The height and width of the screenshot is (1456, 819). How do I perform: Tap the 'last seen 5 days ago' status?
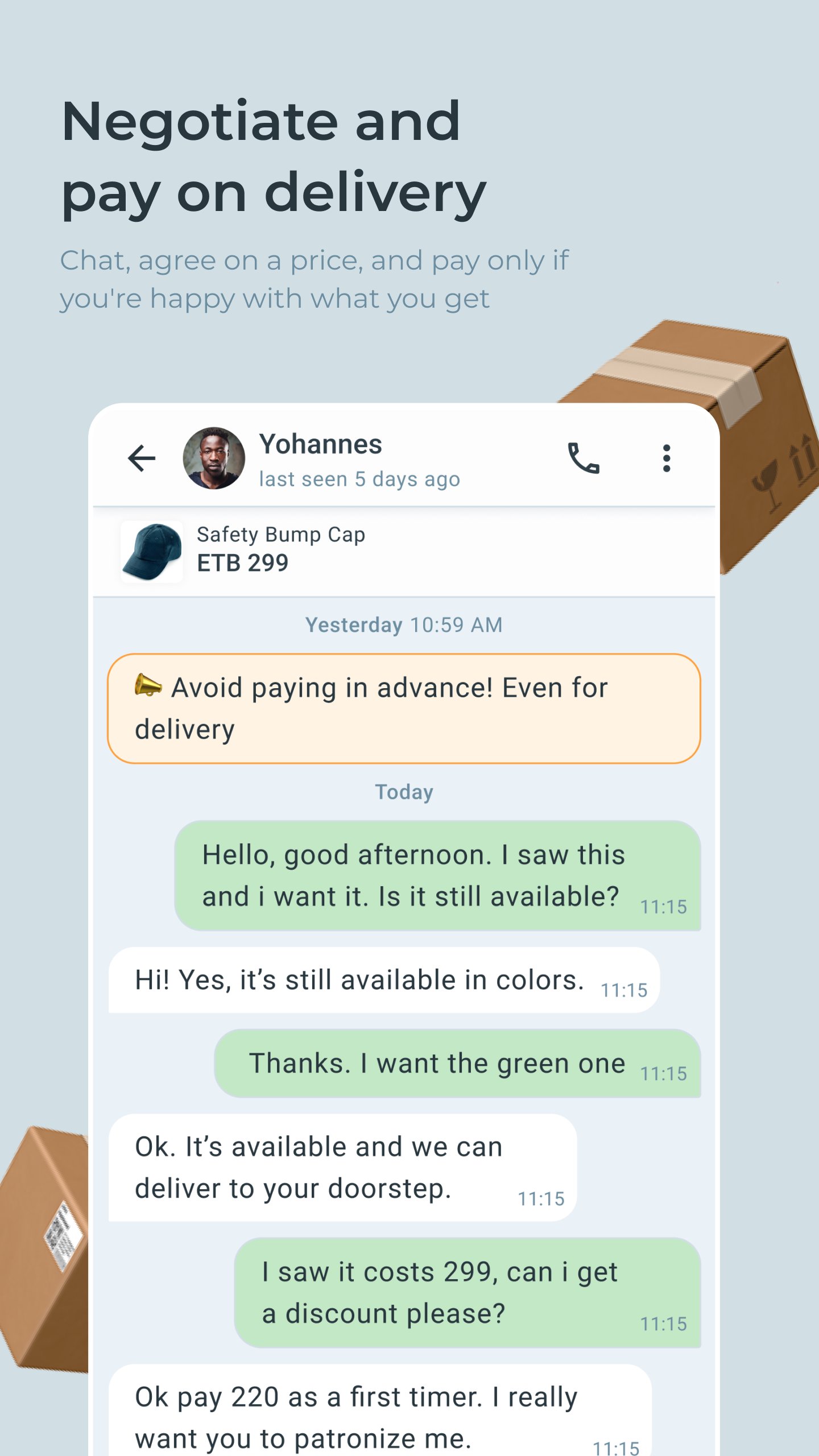[x=359, y=479]
